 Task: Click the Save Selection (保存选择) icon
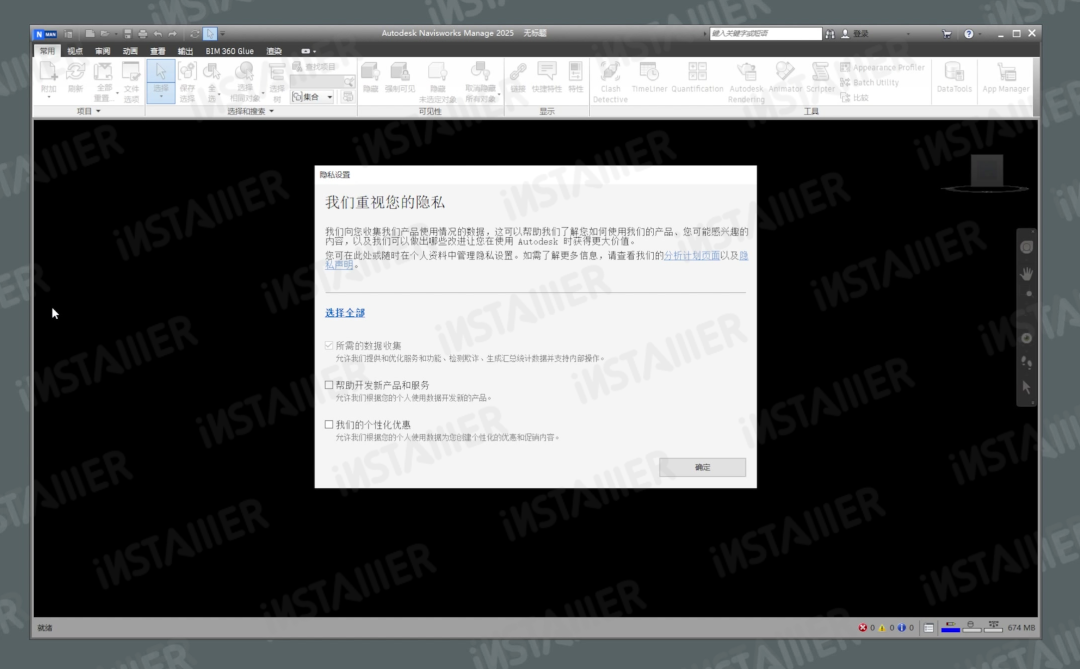(x=187, y=71)
